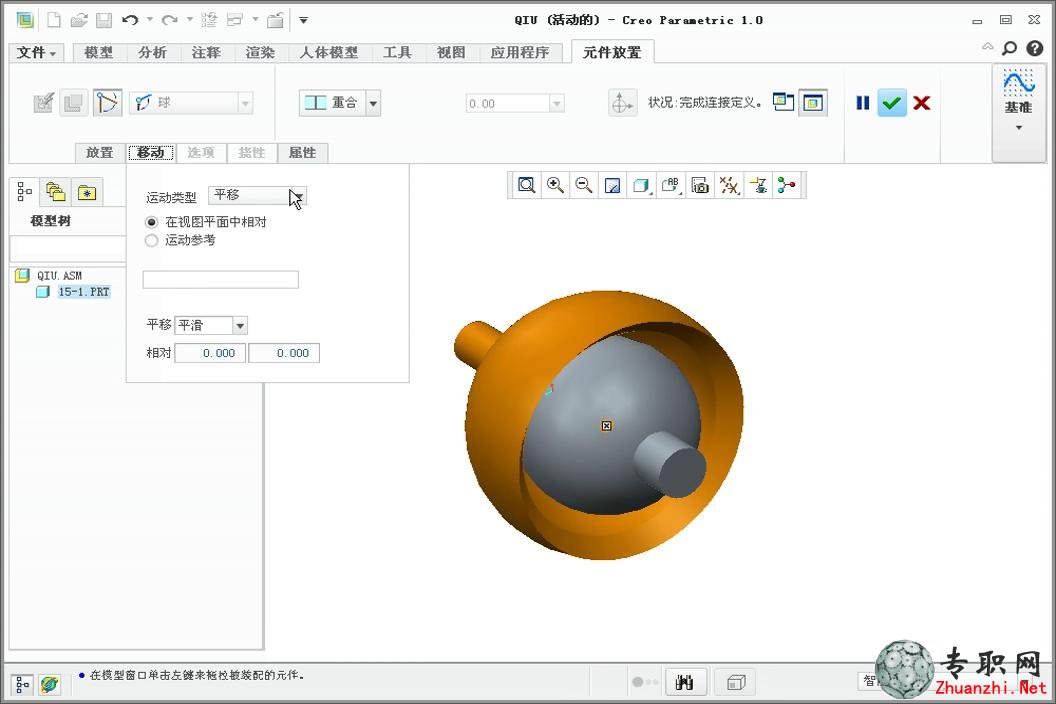Switch to the 渲染 ribbon tab

[261, 53]
